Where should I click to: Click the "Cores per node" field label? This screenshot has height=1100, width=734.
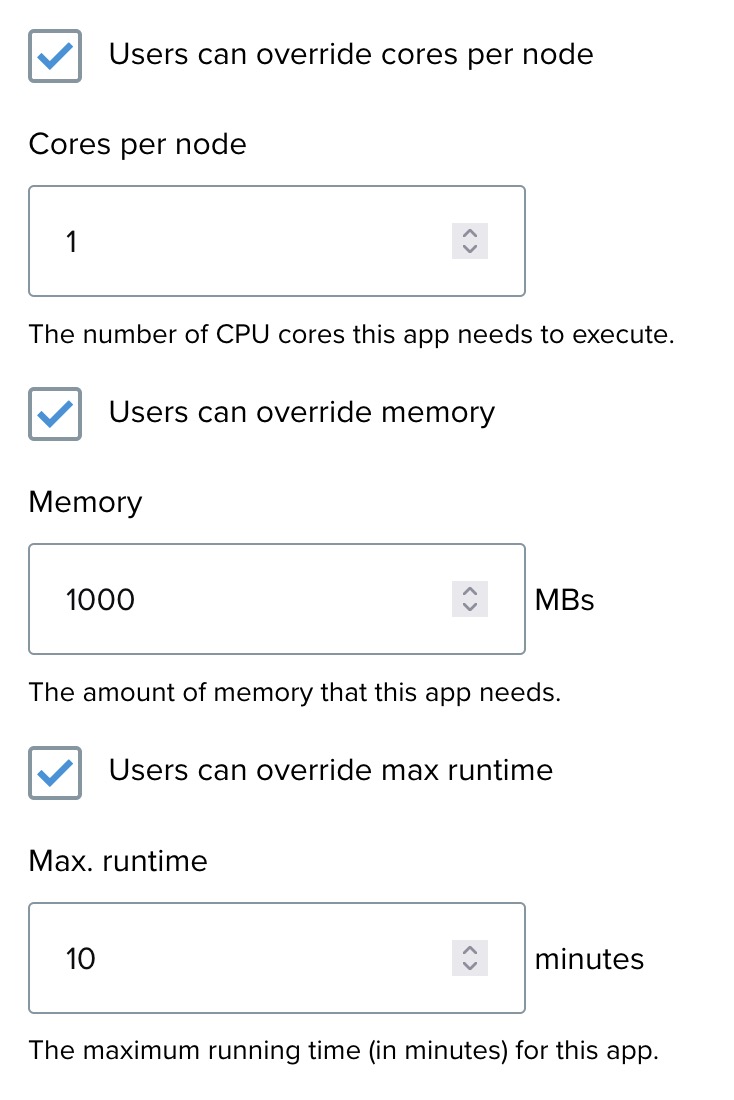point(138,144)
